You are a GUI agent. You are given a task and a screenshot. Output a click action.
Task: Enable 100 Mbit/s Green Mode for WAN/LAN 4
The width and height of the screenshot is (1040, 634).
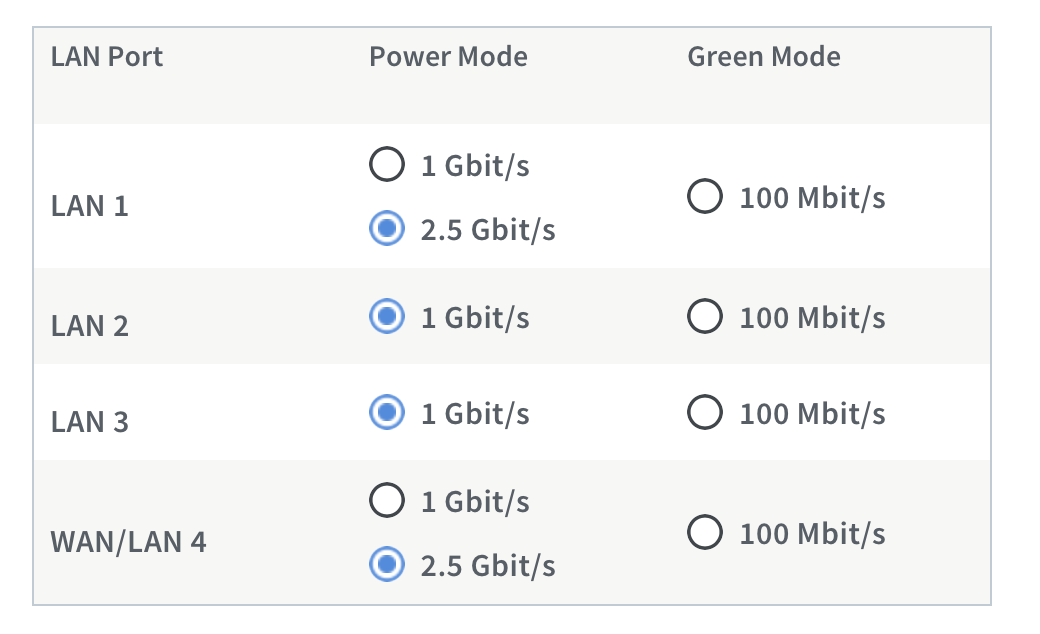click(x=705, y=533)
